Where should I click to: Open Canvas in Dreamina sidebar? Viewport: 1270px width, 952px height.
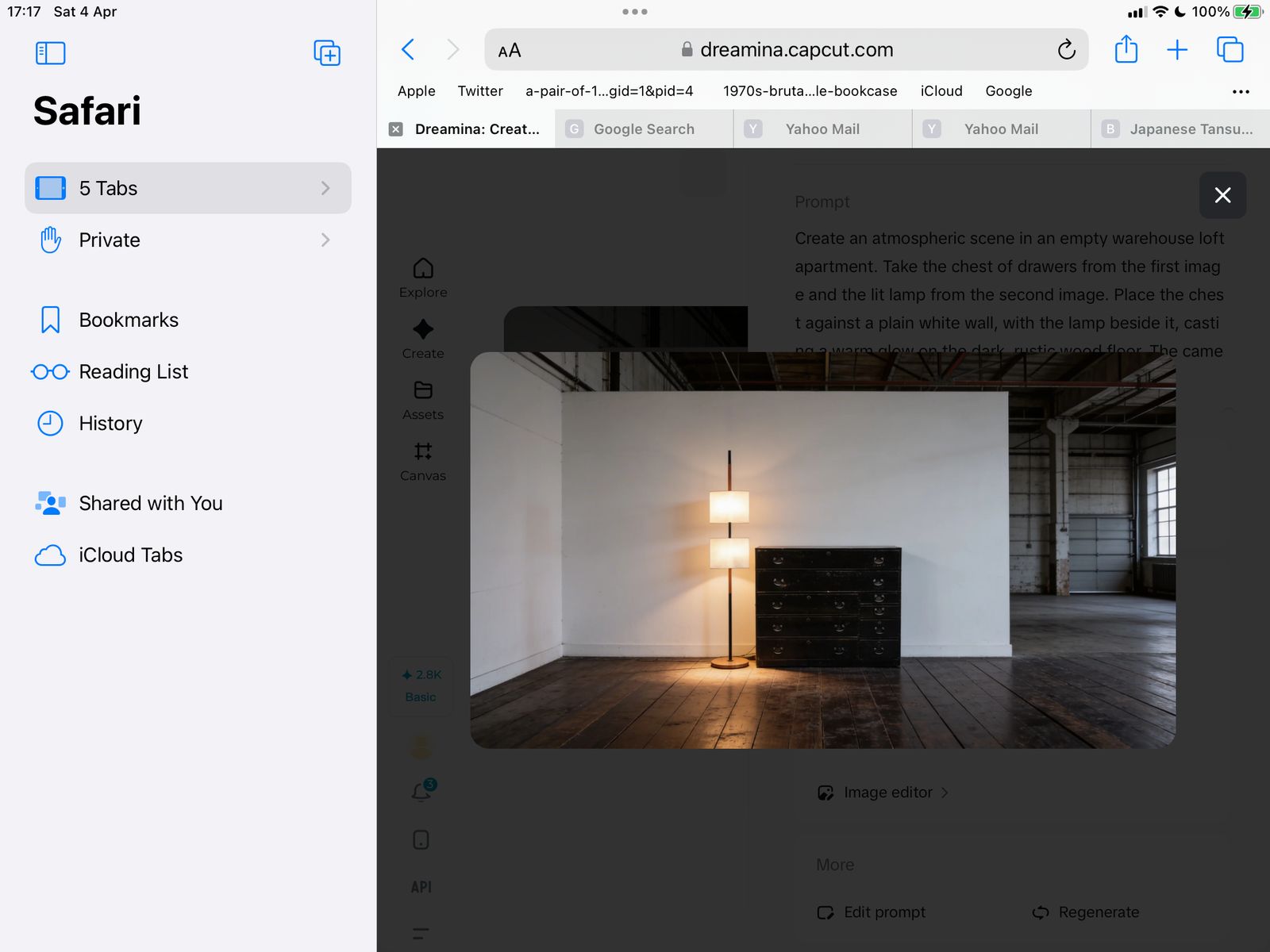click(423, 461)
